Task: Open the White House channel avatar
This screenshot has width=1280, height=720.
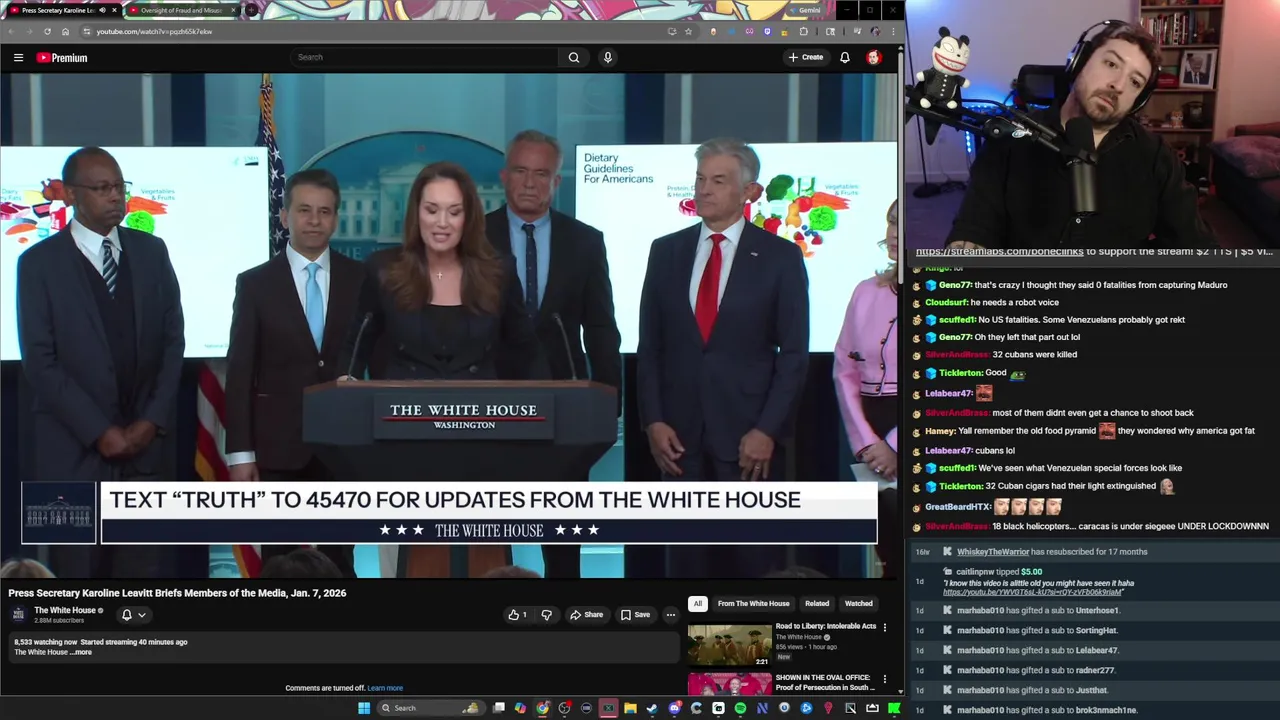Action: 18,614
